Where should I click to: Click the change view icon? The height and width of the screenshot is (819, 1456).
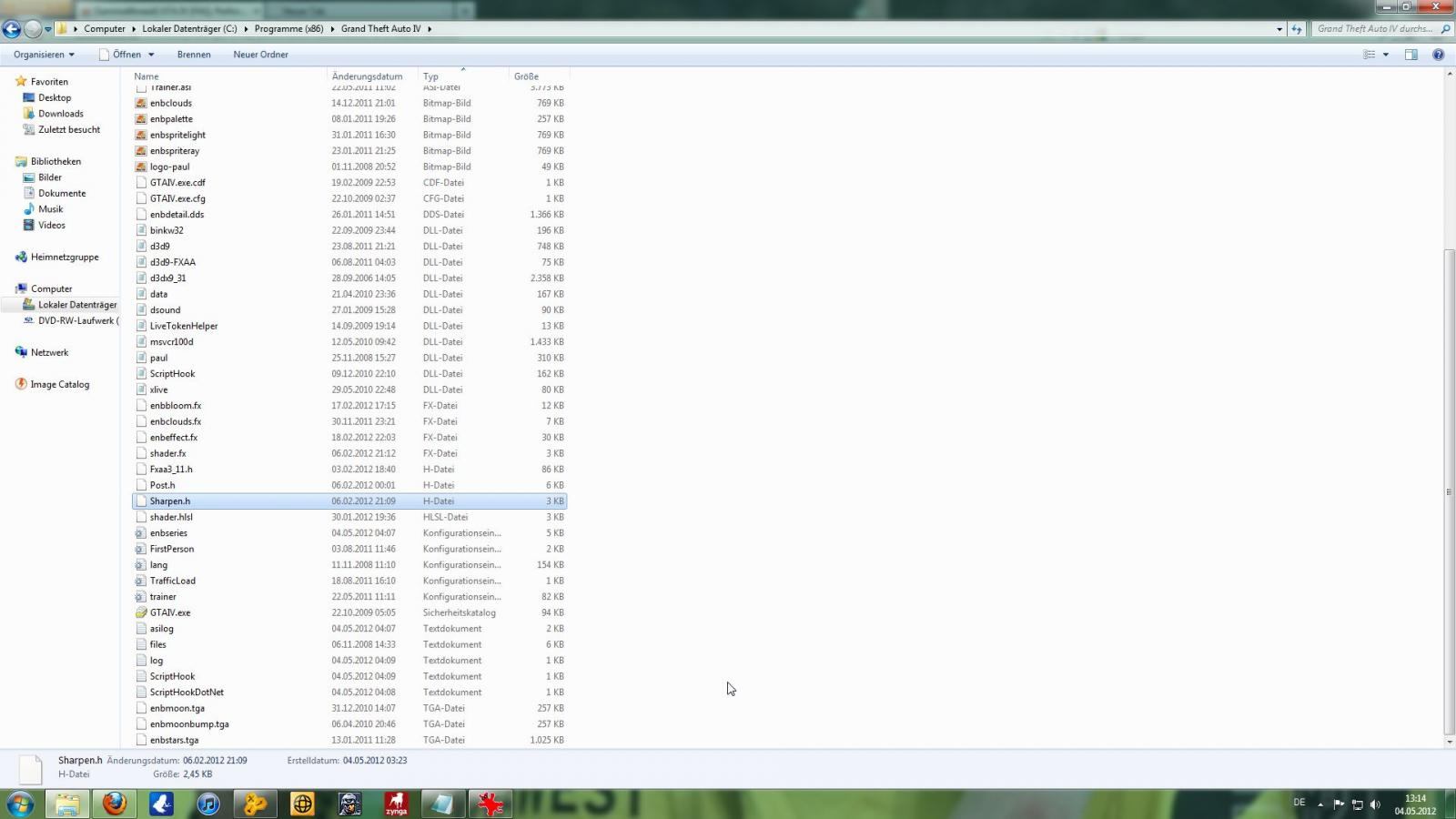(1369, 55)
